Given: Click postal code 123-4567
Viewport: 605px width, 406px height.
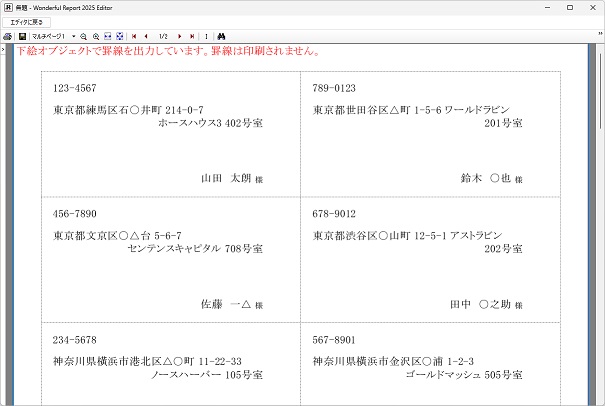Looking at the screenshot, I should (74, 88).
